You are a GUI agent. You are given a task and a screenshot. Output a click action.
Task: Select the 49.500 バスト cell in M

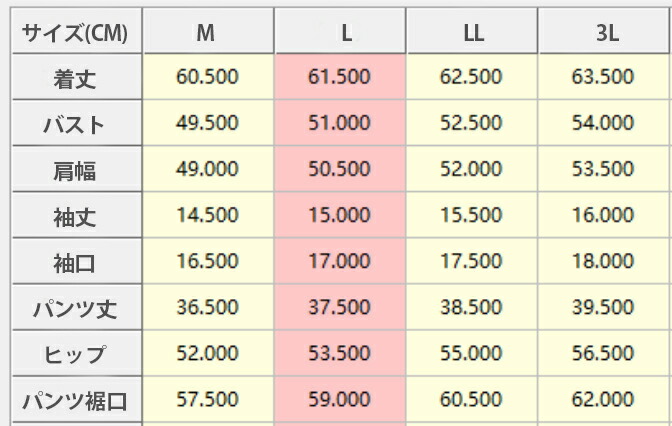tap(207, 123)
